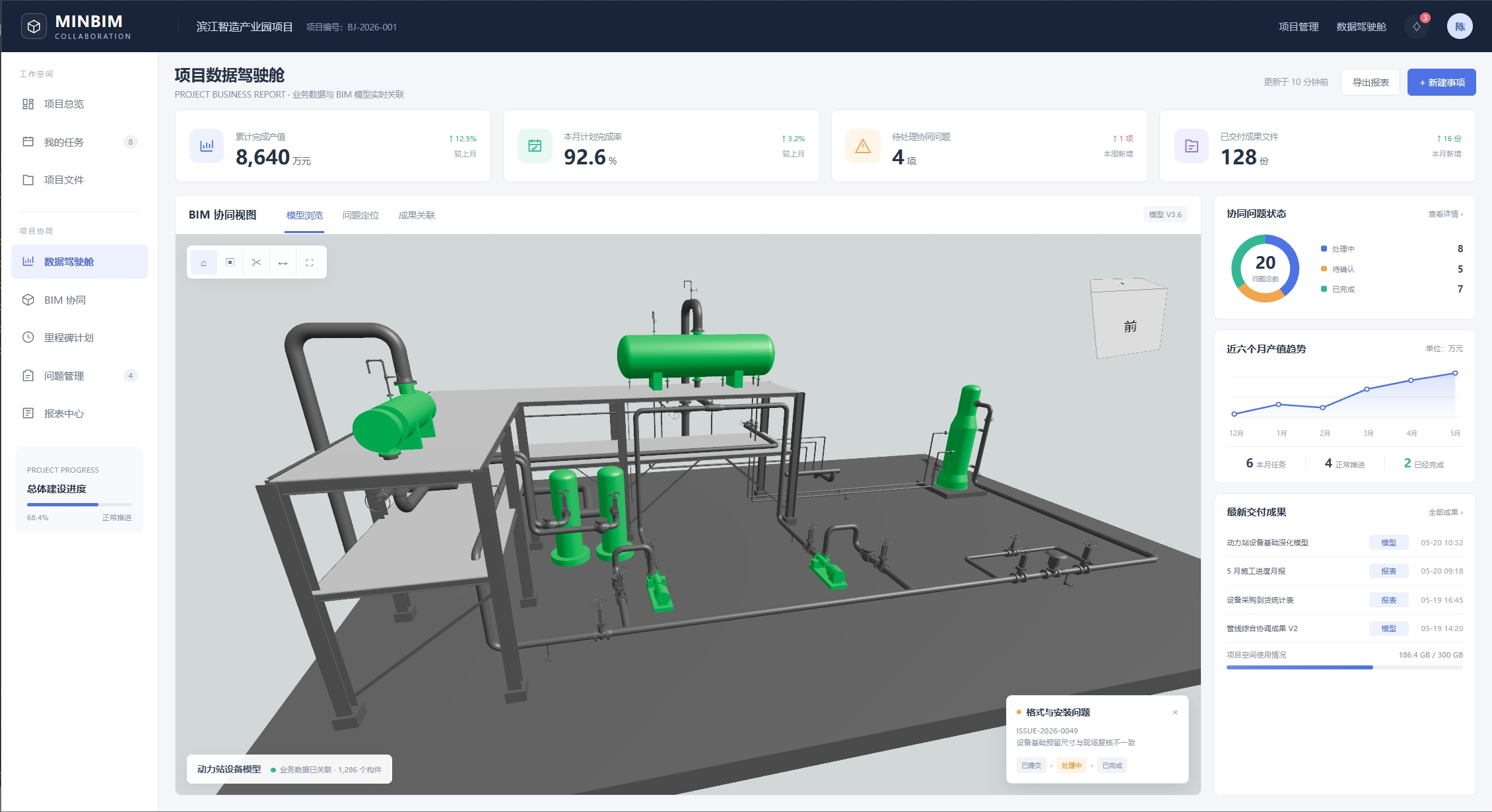Close the 格式与安装问题 issue popup
1492x812 pixels.
pyautogui.click(x=1175, y=712)
